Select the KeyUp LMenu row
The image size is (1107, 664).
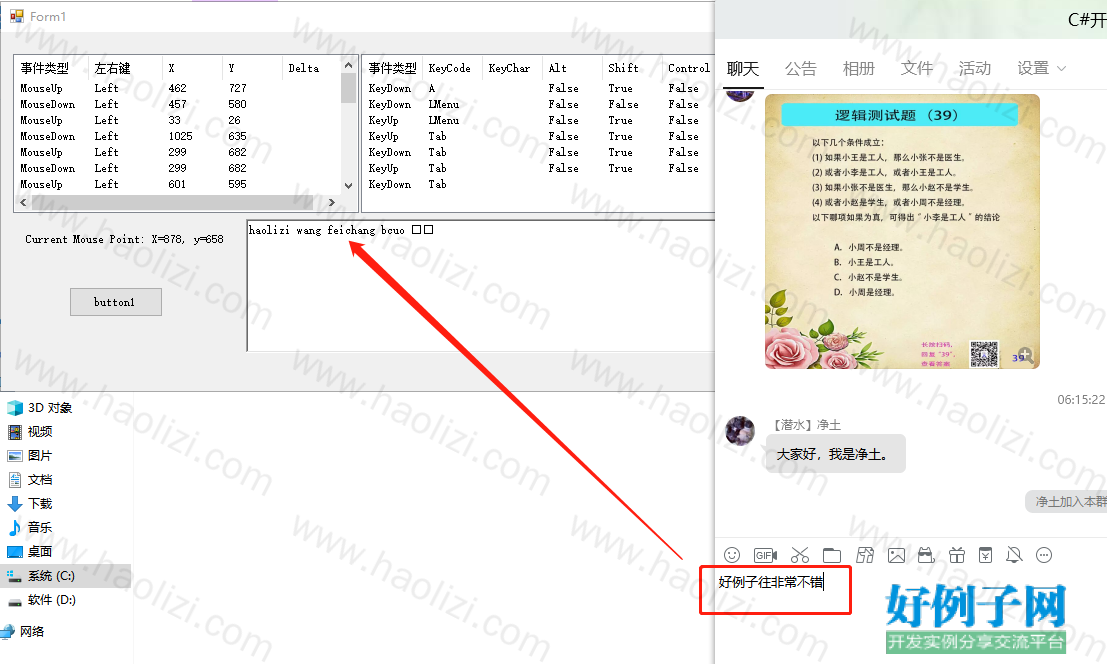point(538,121)
